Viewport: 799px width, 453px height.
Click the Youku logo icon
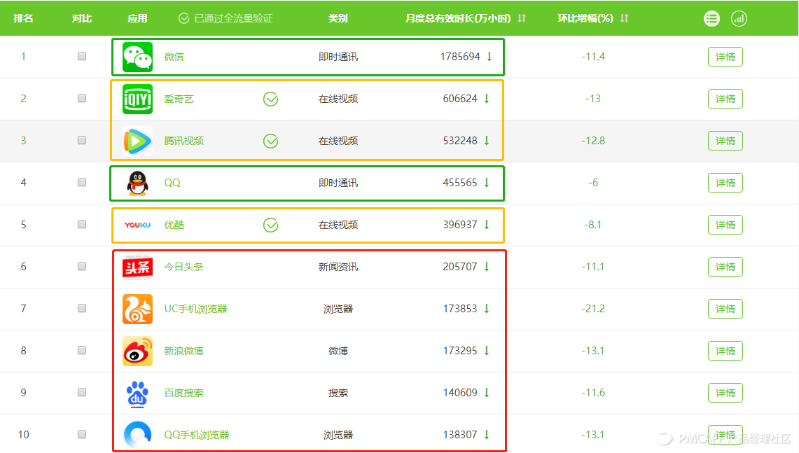138,225
